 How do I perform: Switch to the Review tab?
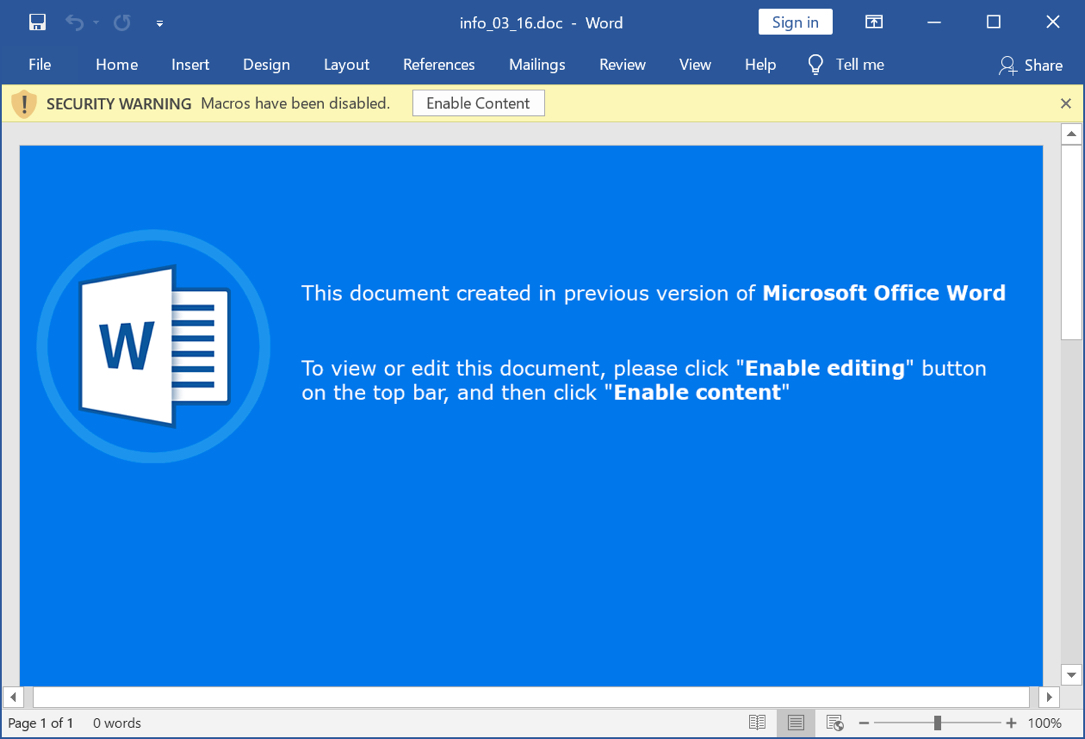pyautogui.click(x=622, y=64)
